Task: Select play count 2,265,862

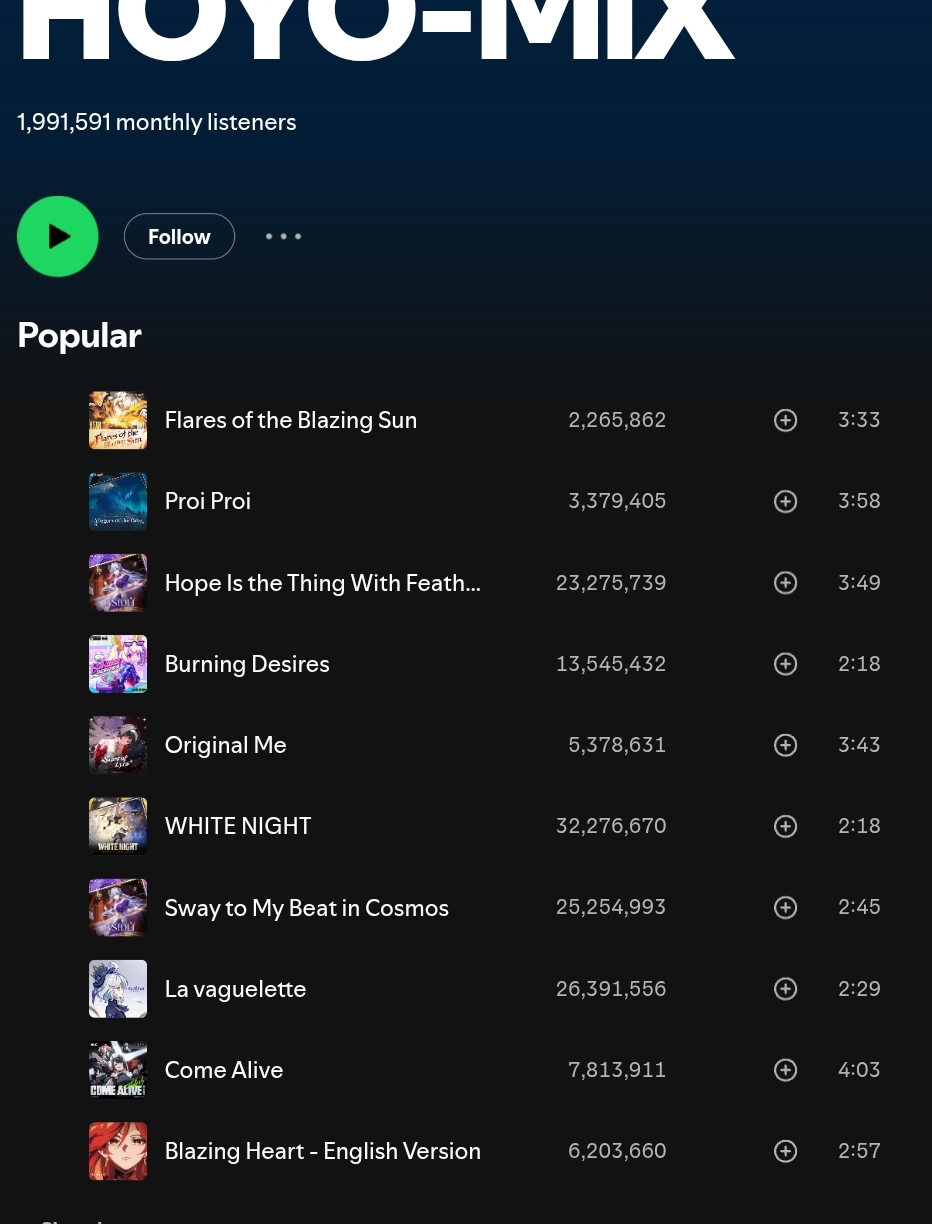Action: [617, 420]
